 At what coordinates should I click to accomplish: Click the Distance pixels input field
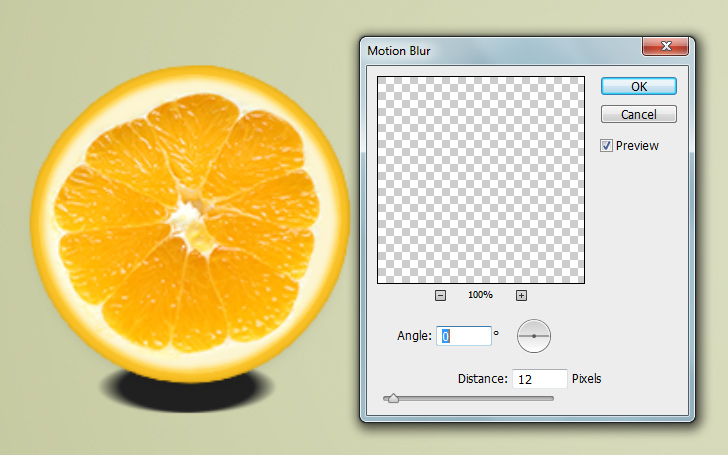[x=540, y=379]
